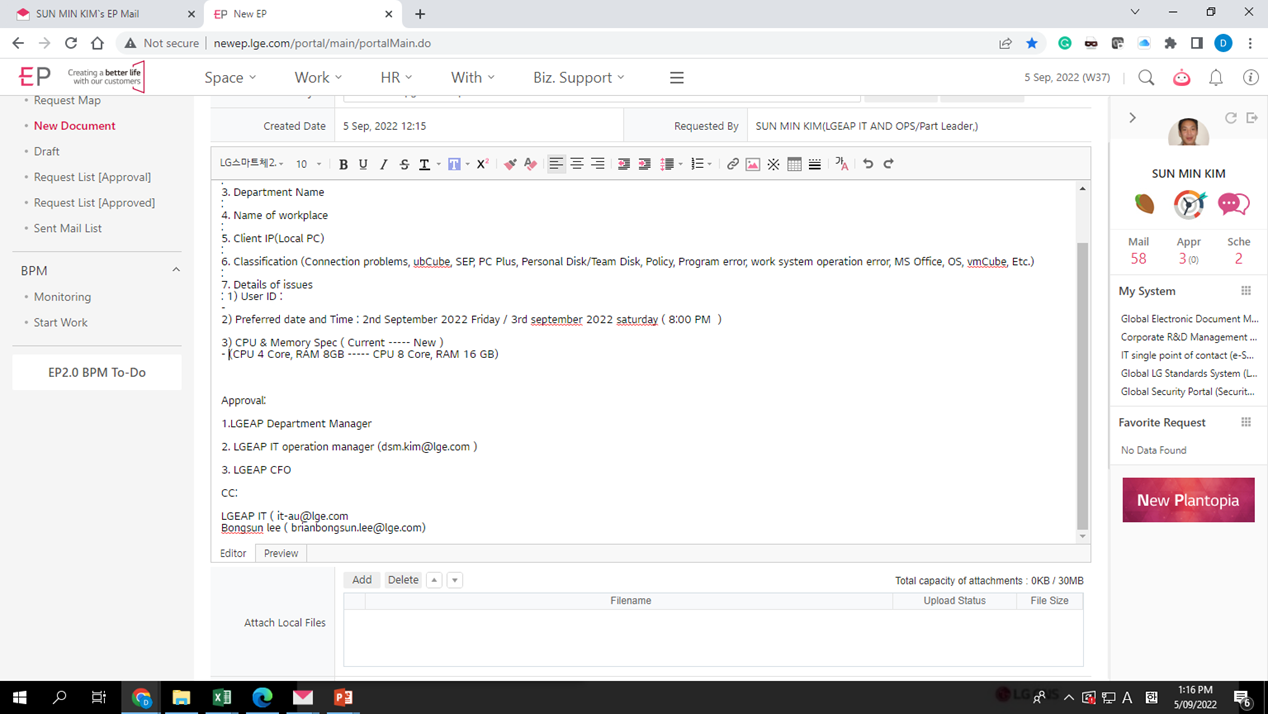Insert horizontal line in editor
Screen dimensions: 1268x714
(x=815, y=164)
